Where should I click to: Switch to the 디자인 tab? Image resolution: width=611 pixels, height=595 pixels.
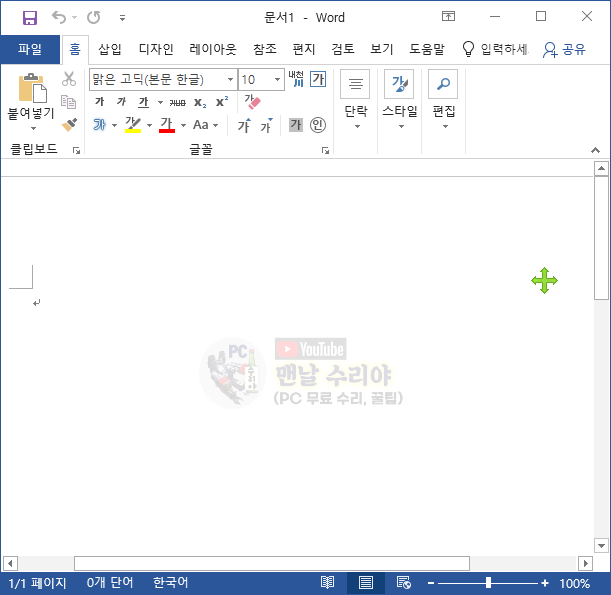pyautogui.click(x=156, y=49)
